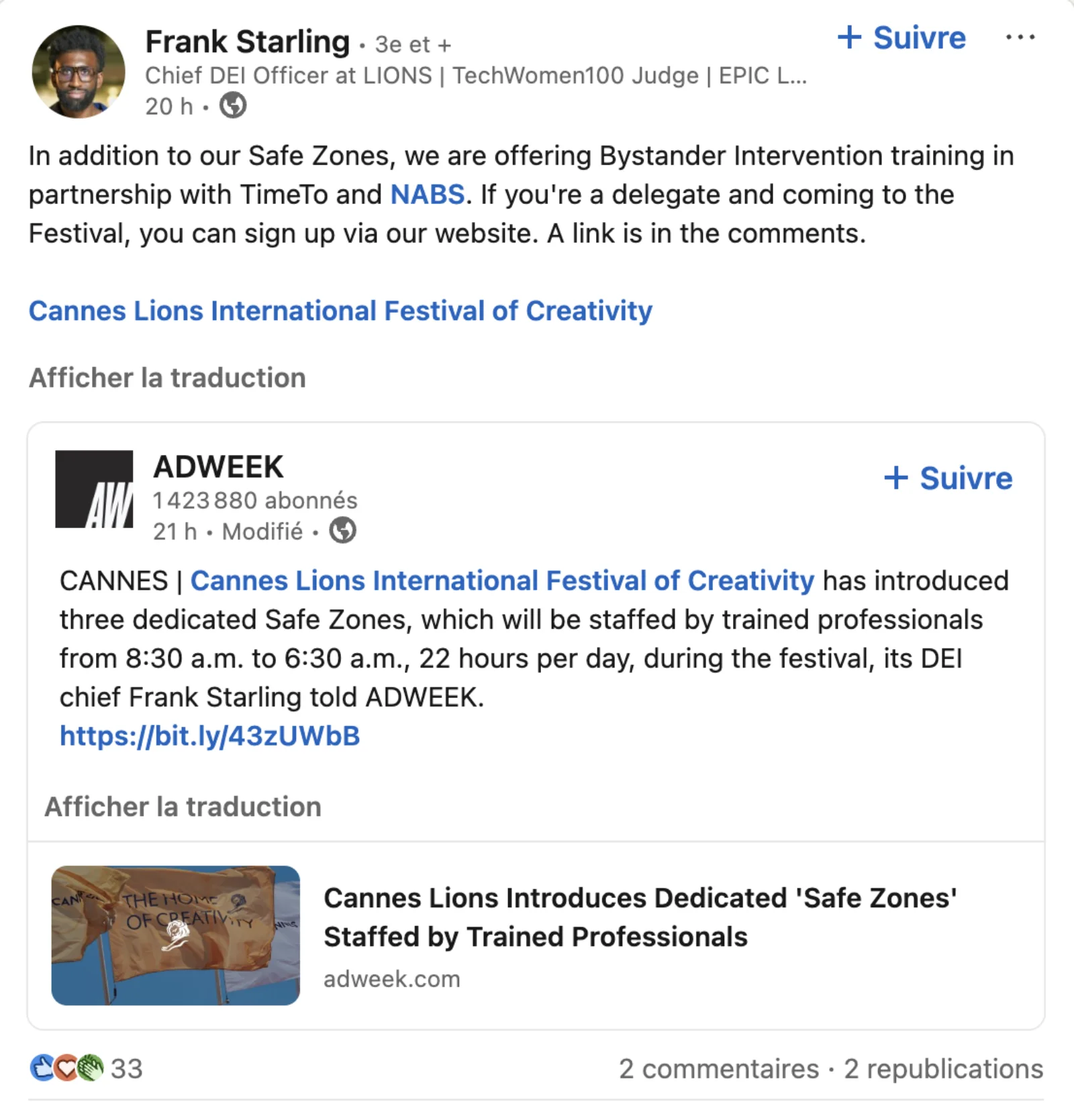This screenshot has width=1074, height=1120.
Task: Open the bit.ly/43zUWbB link
Action: [209, 736]
